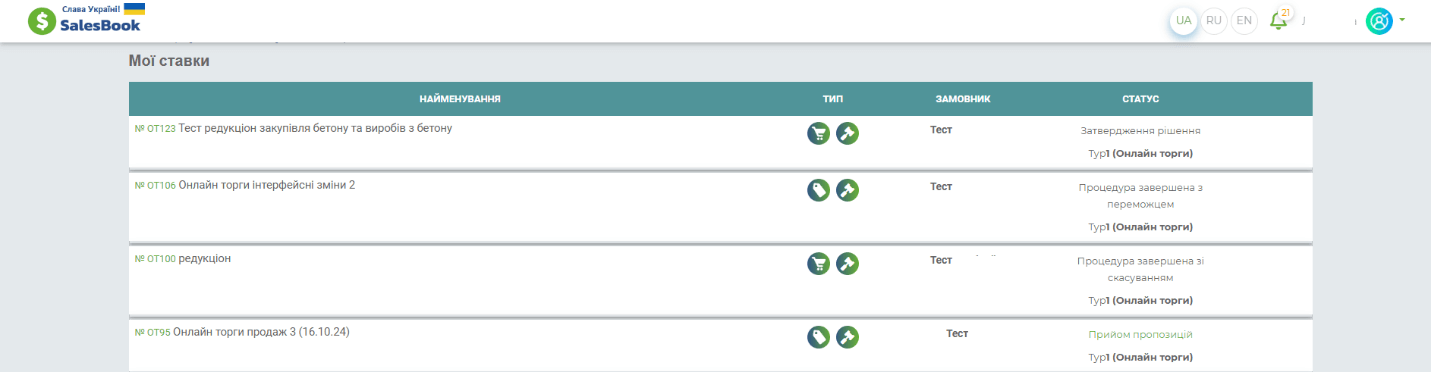1431x372 pixels.
Task: Click auction hammer icon for OT106
Action: [x=848, y=190]
